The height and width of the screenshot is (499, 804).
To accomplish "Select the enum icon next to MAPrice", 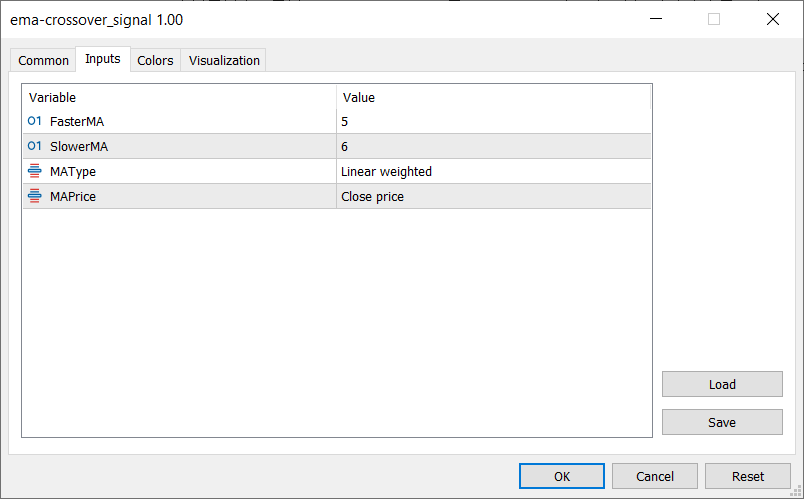I will tap(35, 196).
